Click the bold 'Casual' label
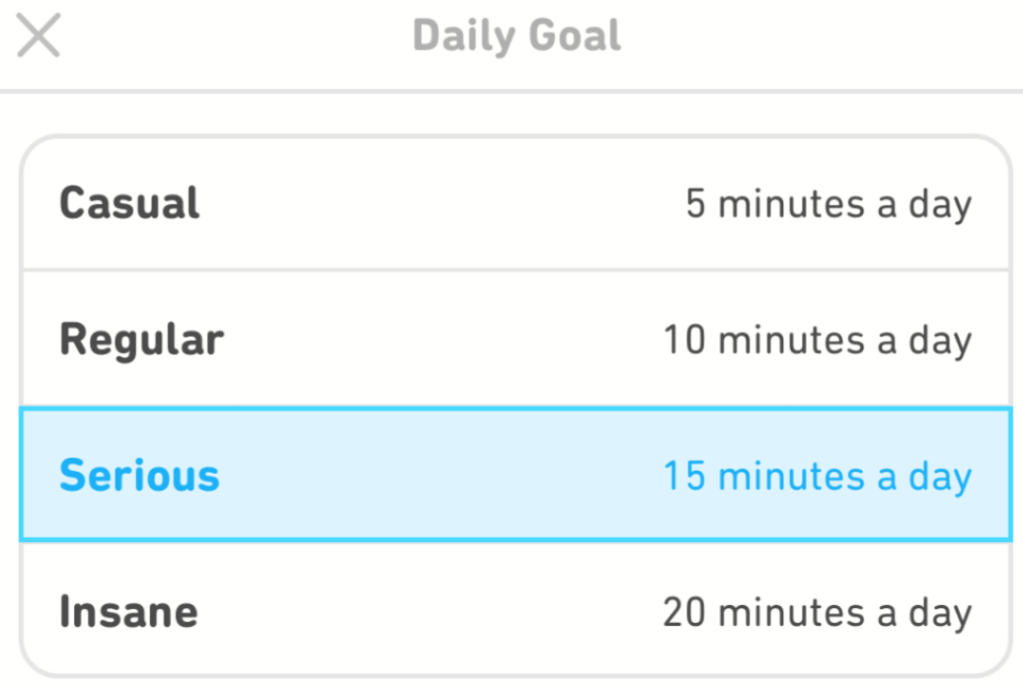This screenshot has height=689, width=1023. point(129,204)
